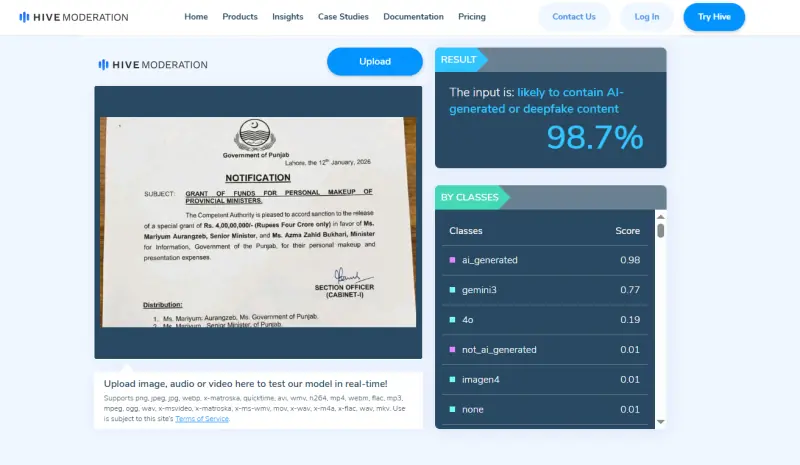
Task: Click the uploaded notification document image
Action: click(258, 222)
